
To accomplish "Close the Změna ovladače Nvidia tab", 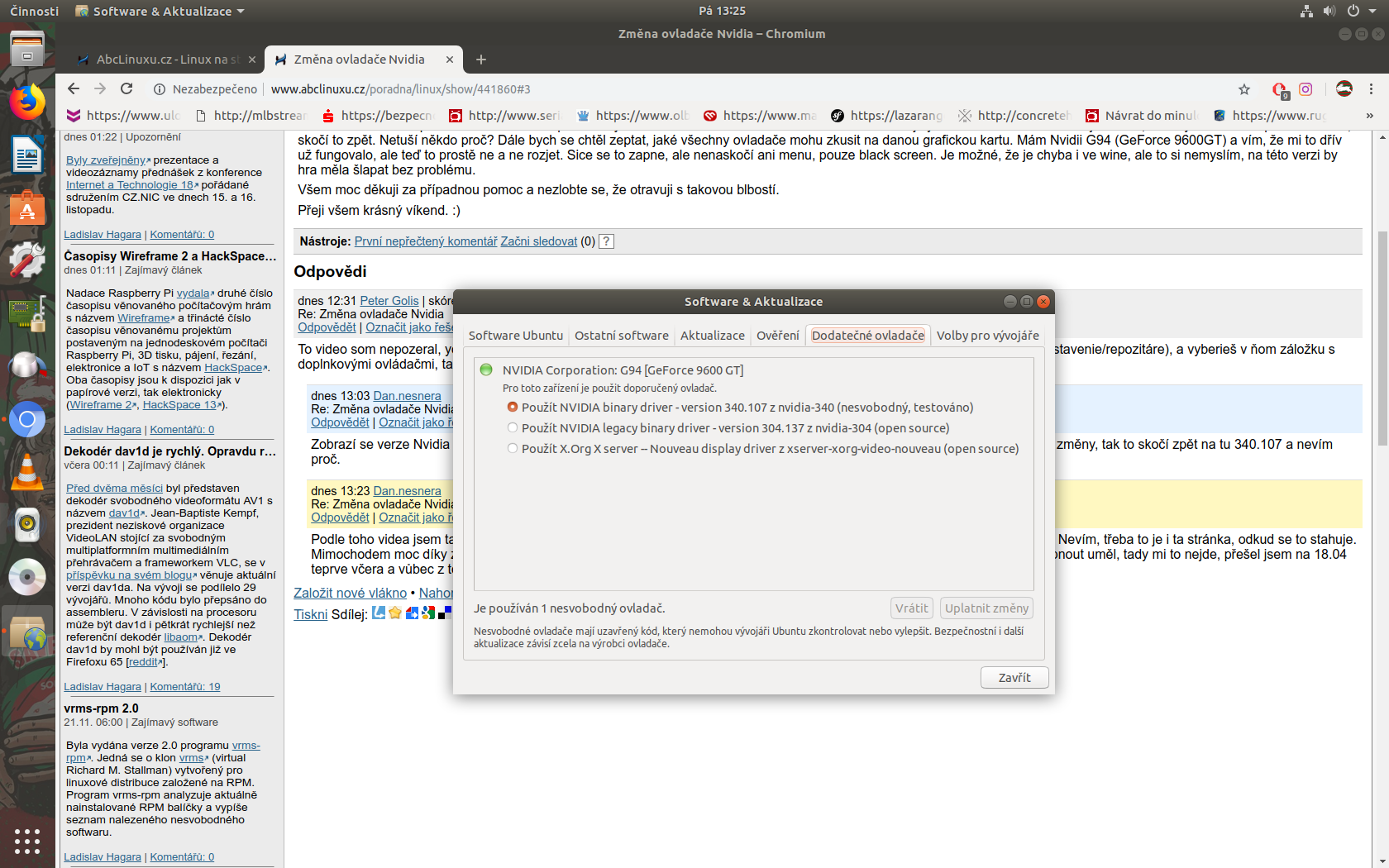I will (x=450, y=60).
